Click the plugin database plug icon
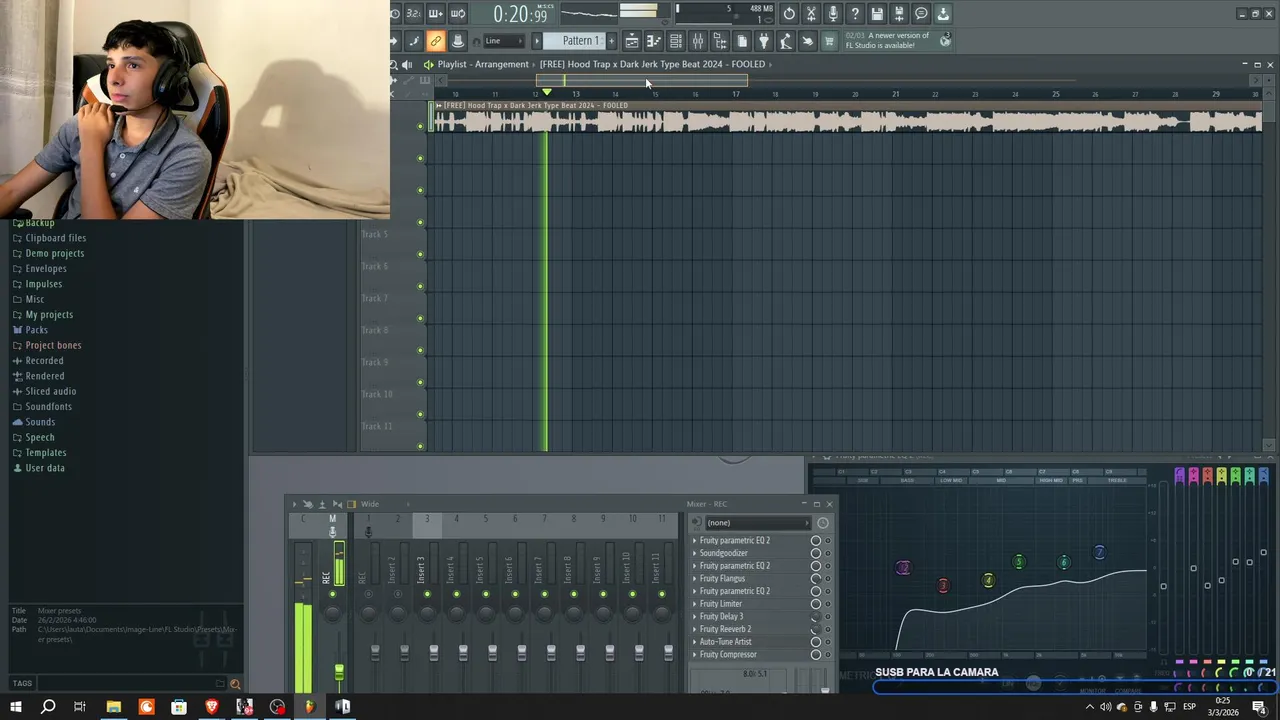The width and height of the screenshot is (1280, 720). [x=764, y=41]
